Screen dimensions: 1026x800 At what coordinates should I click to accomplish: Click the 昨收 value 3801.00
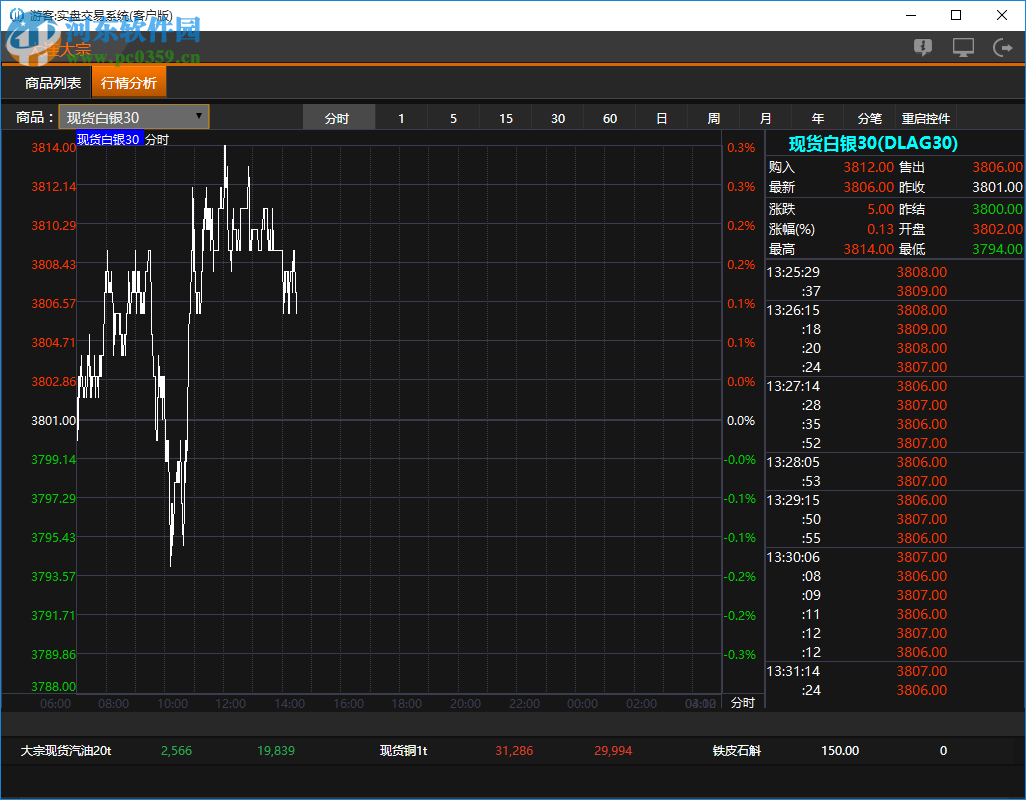click(x=997, y=187)
